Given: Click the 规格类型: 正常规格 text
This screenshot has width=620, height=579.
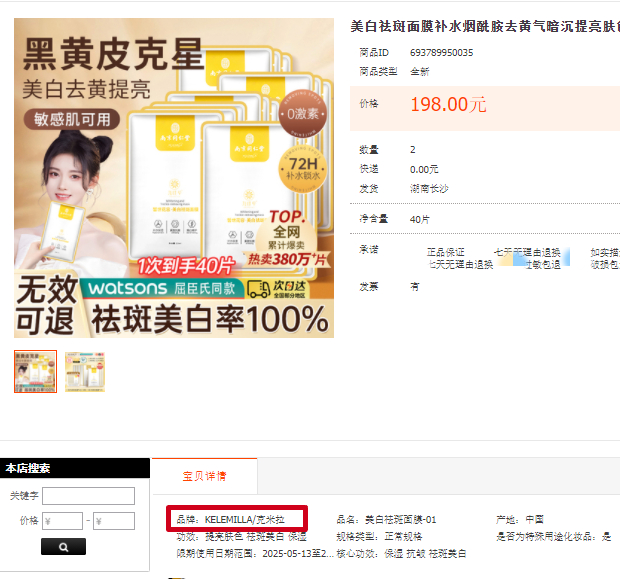Looking at the screenshot, I should [379, 537].
